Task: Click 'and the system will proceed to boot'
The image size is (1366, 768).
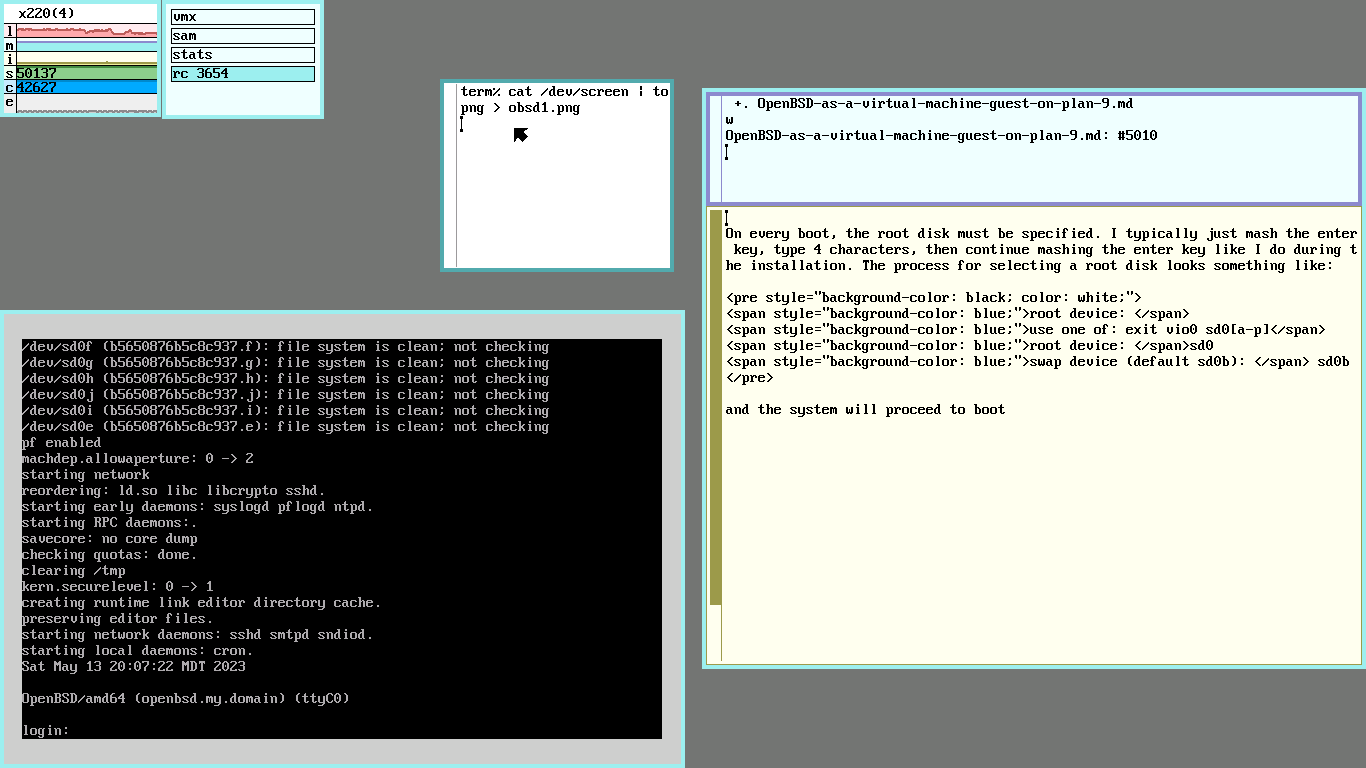Action: coord(865,410)
